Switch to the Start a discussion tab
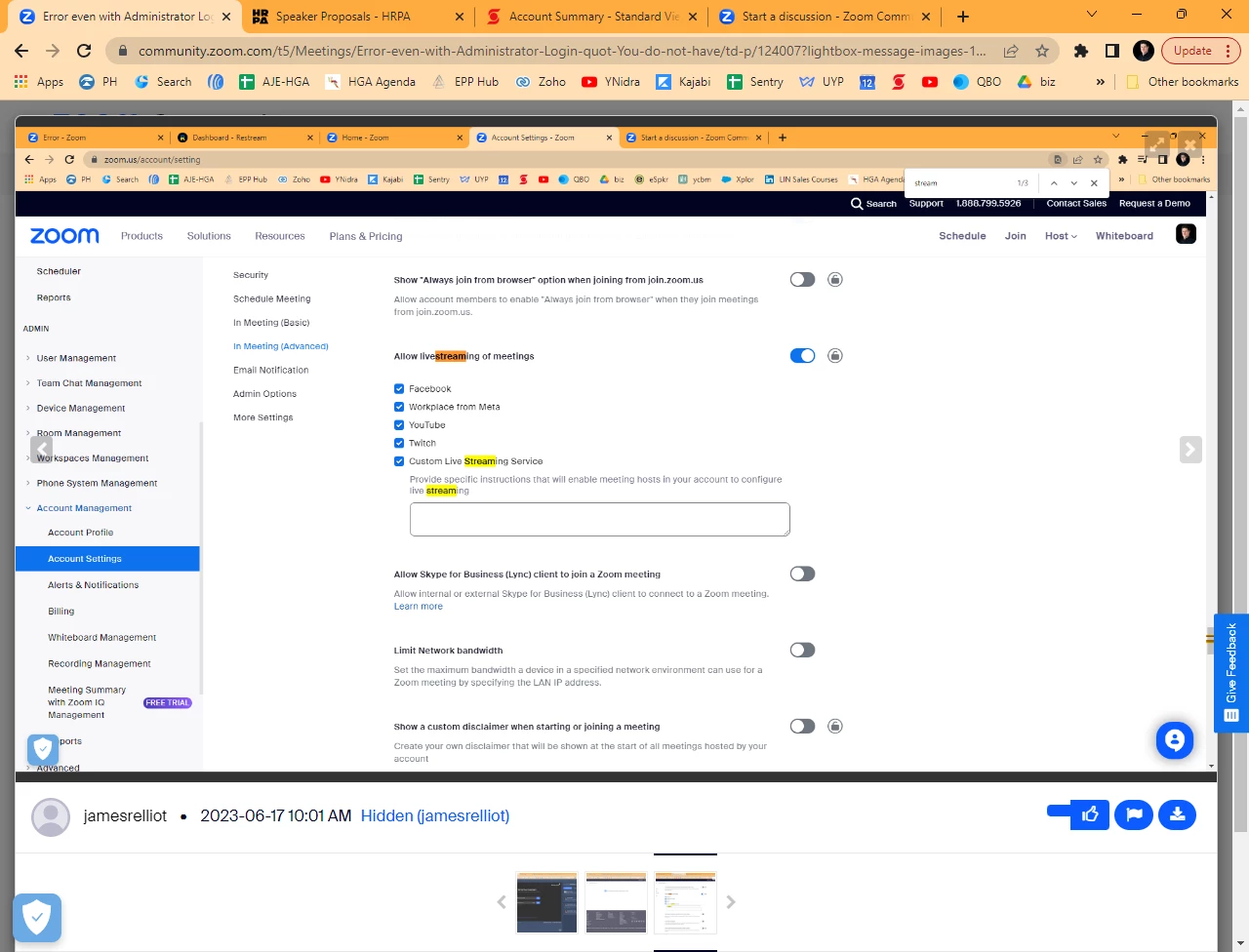1249x952 pixels. coord(826,17)
